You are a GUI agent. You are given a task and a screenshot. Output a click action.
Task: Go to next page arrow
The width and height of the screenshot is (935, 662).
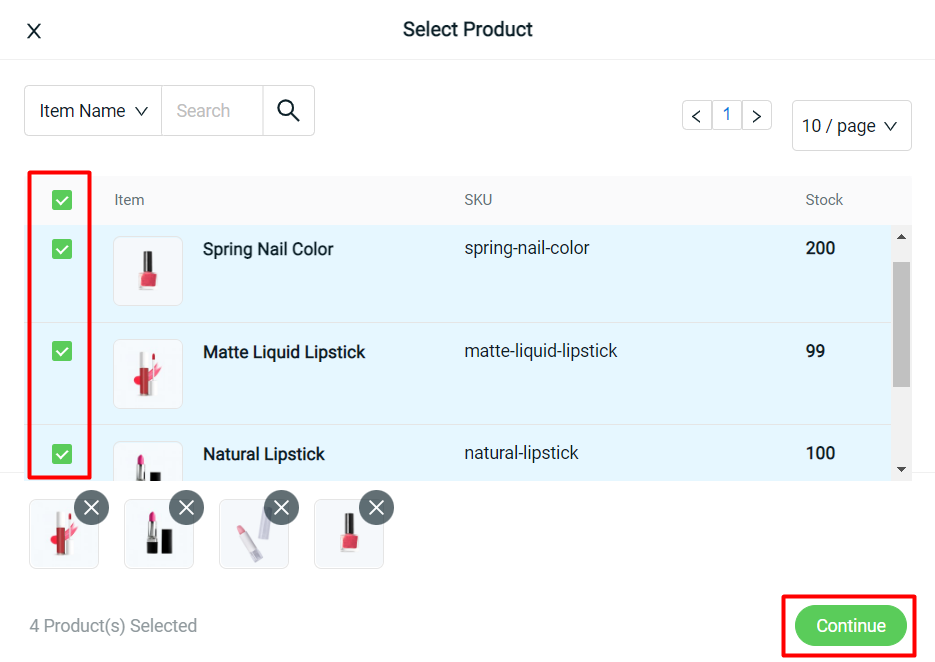click(x=757, y=115)
